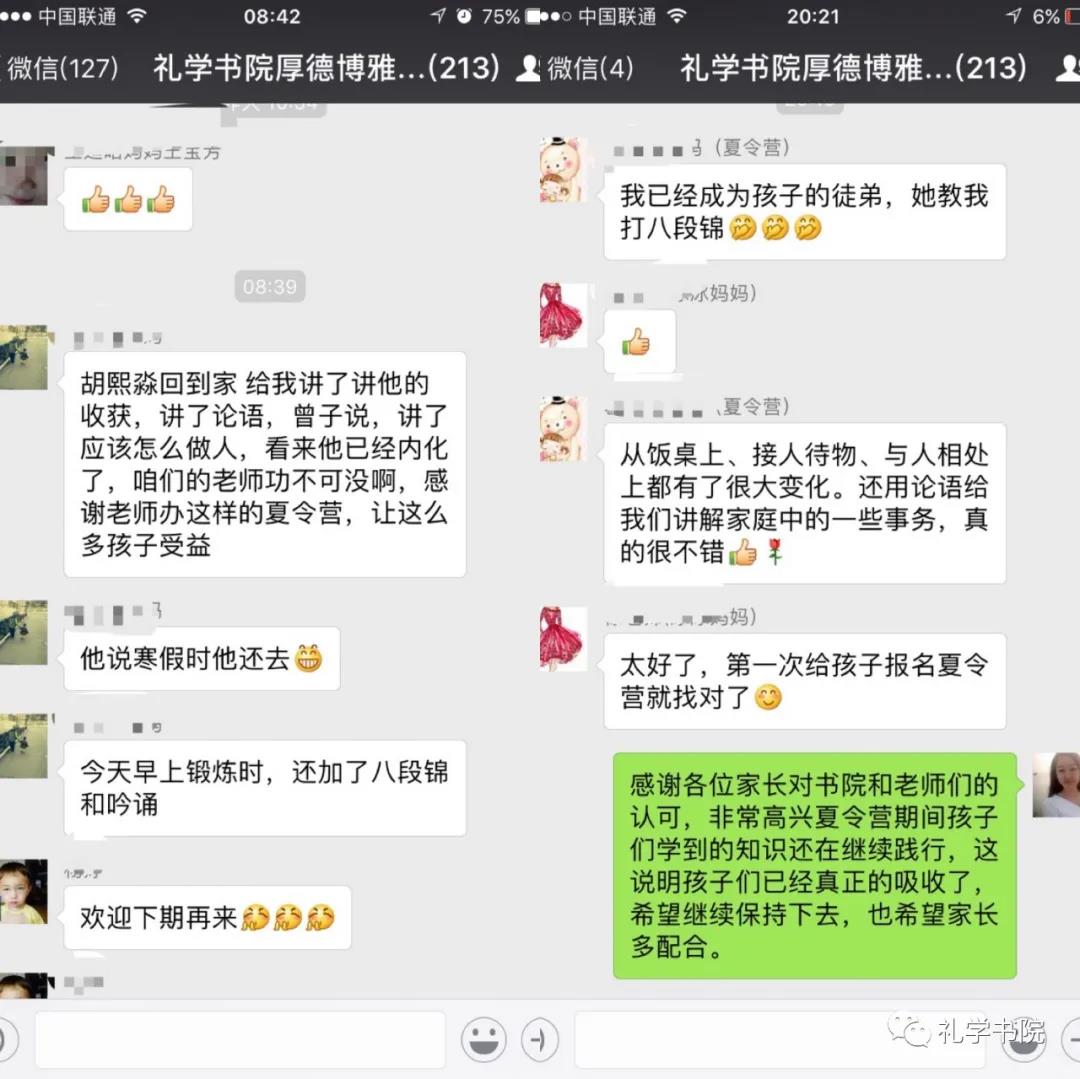Tap green message sender's avatar
The image size is (1080, 1079).
coord(1056,784)
